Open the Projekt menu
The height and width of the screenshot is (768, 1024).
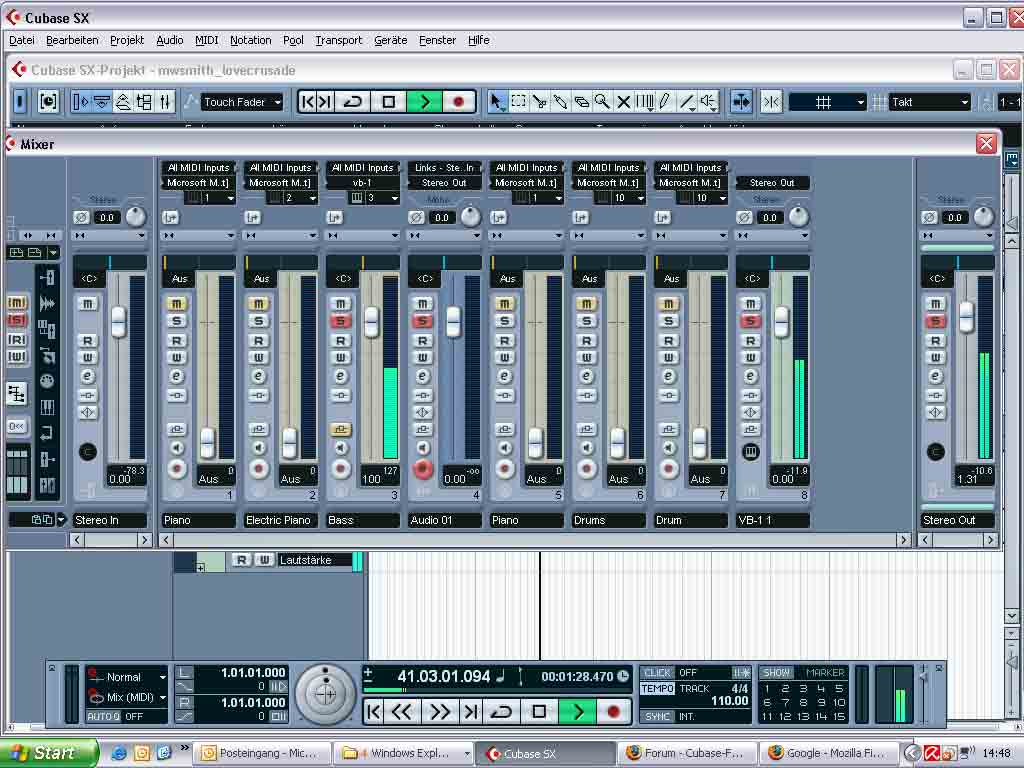[127, 40]
